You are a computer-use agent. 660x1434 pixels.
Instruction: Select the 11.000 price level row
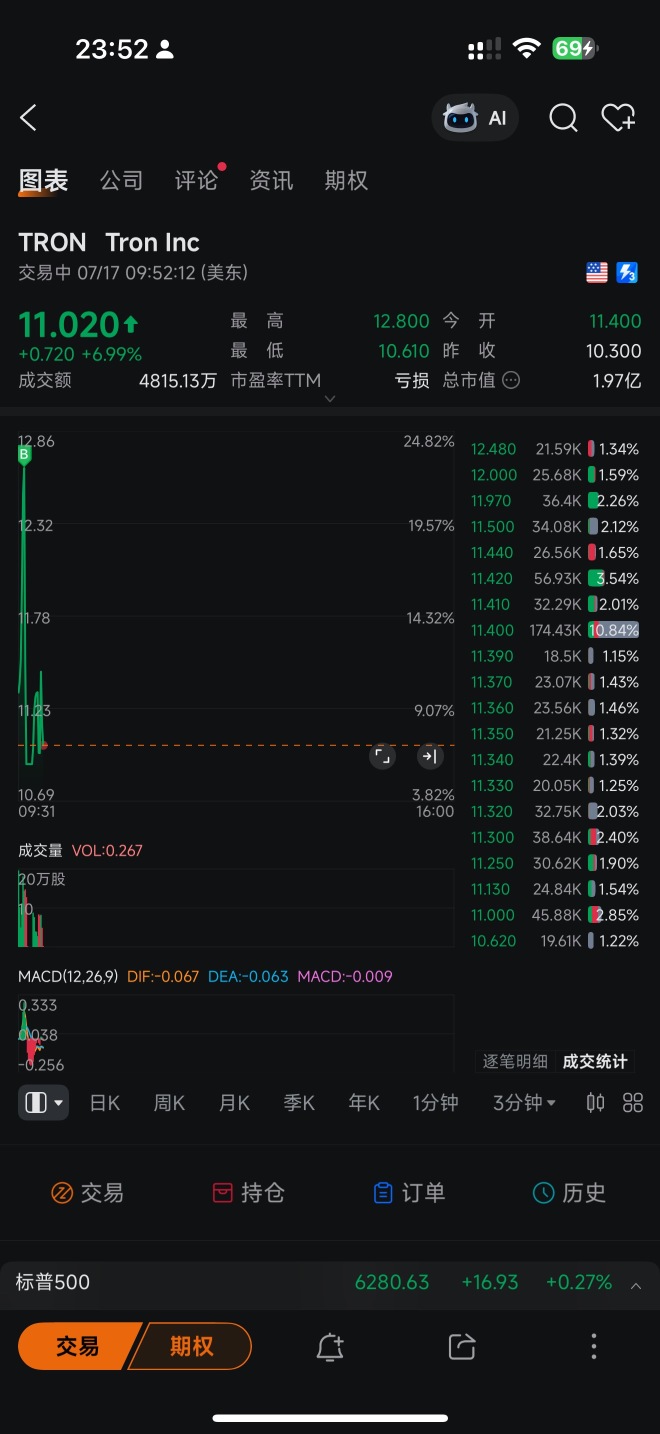pyautogui.click(x=555, y=915)
